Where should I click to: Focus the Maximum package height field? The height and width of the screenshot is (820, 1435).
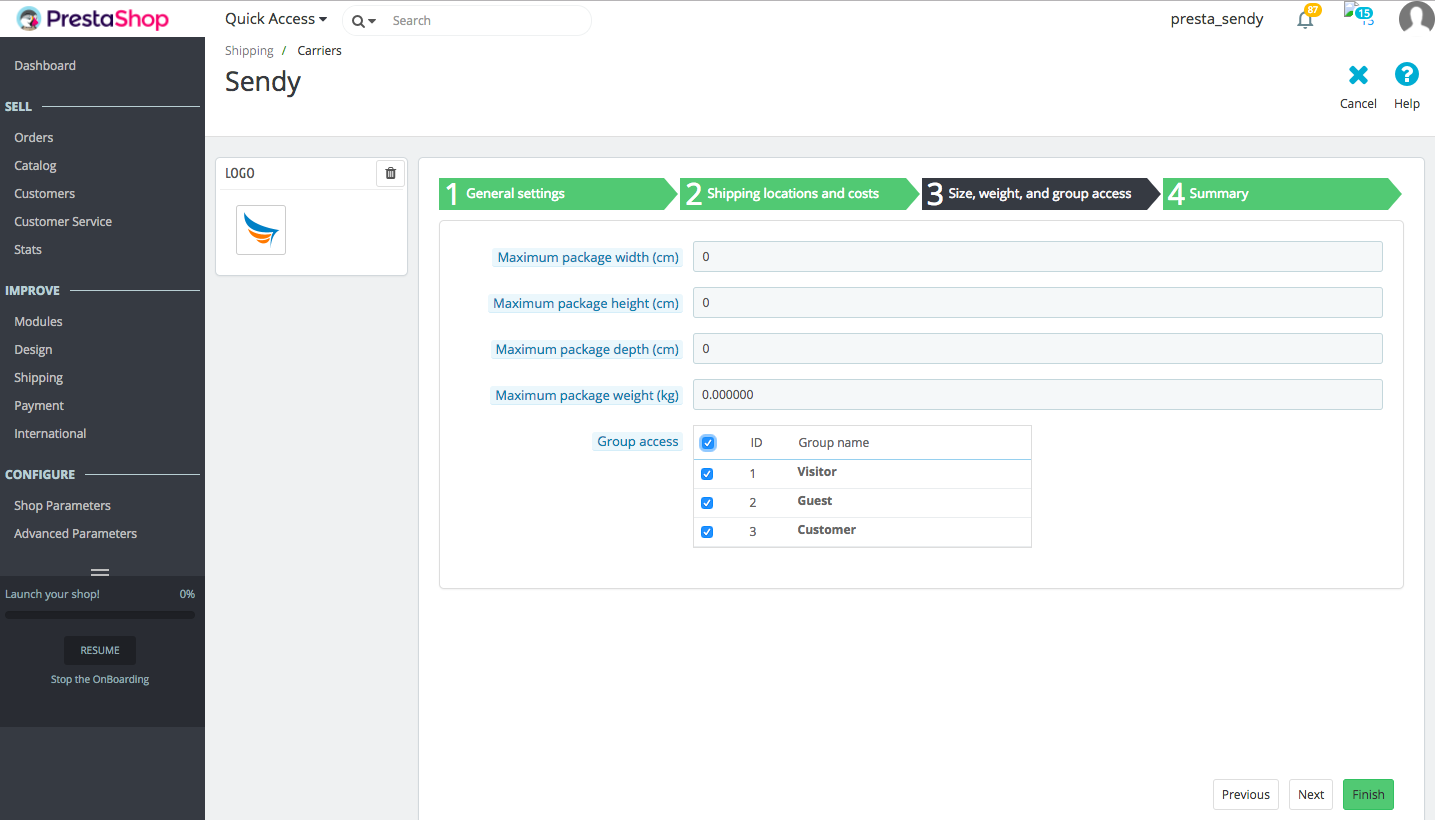(x=1037, y=303)
